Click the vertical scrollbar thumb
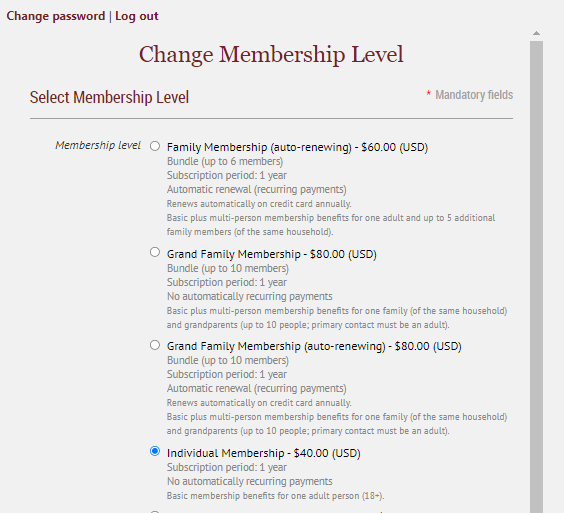 536,277
